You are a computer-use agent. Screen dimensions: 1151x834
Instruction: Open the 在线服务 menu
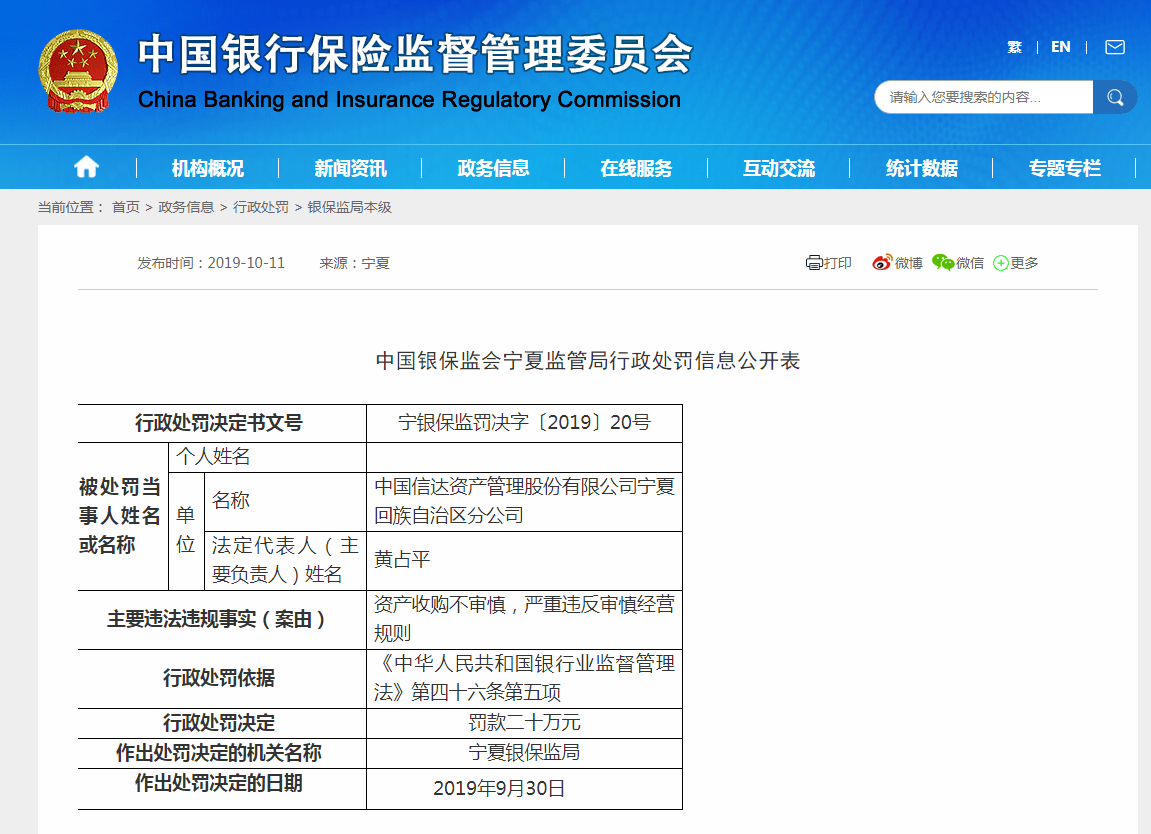(636, 168)
